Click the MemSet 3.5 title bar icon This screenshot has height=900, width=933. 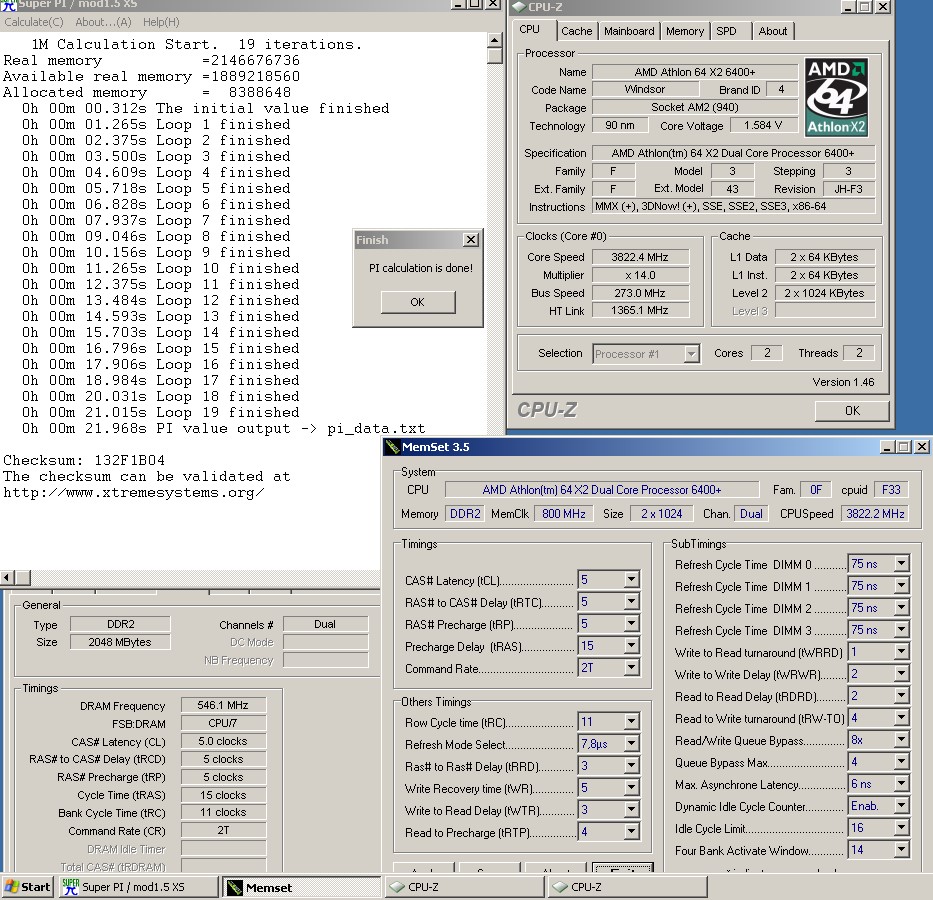point(392,447)
